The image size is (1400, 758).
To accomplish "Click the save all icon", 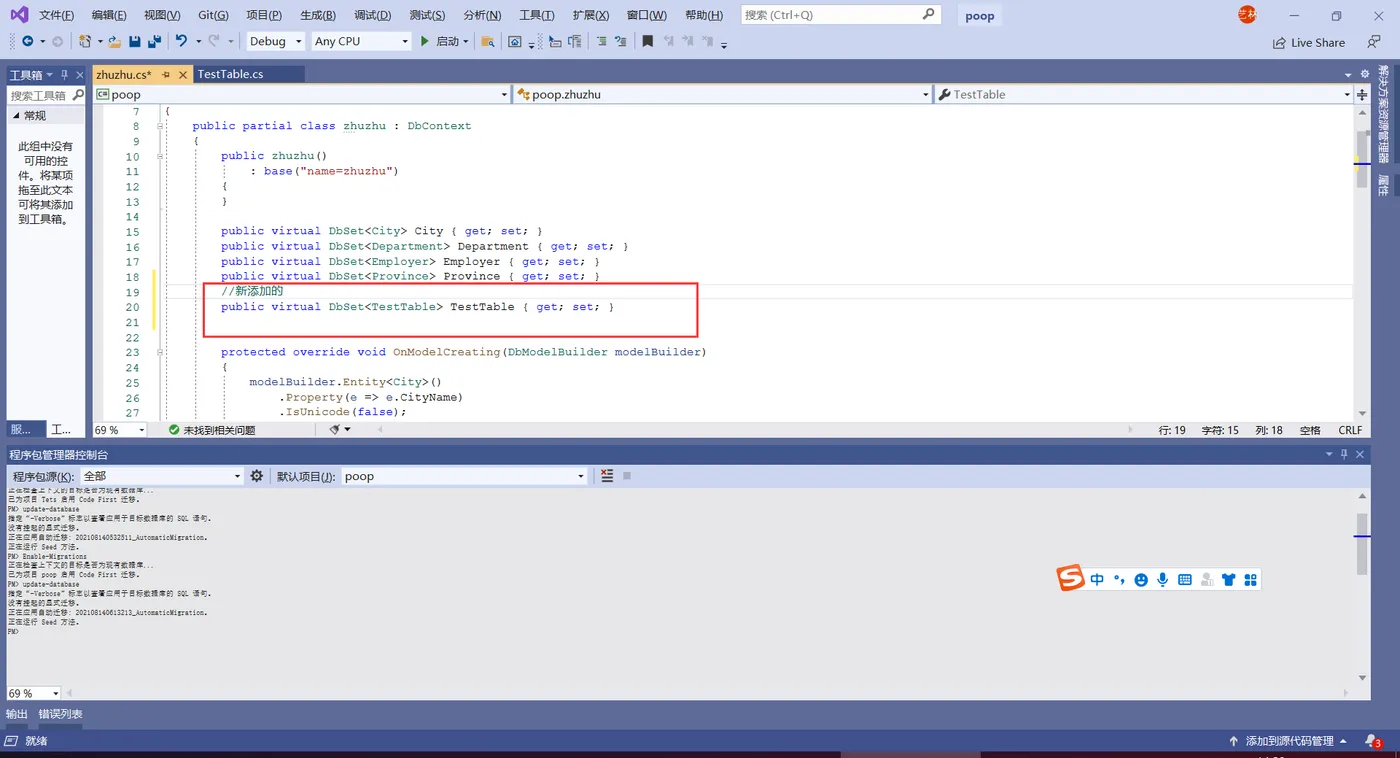I will pyautogui.click(x=154, y=41).
